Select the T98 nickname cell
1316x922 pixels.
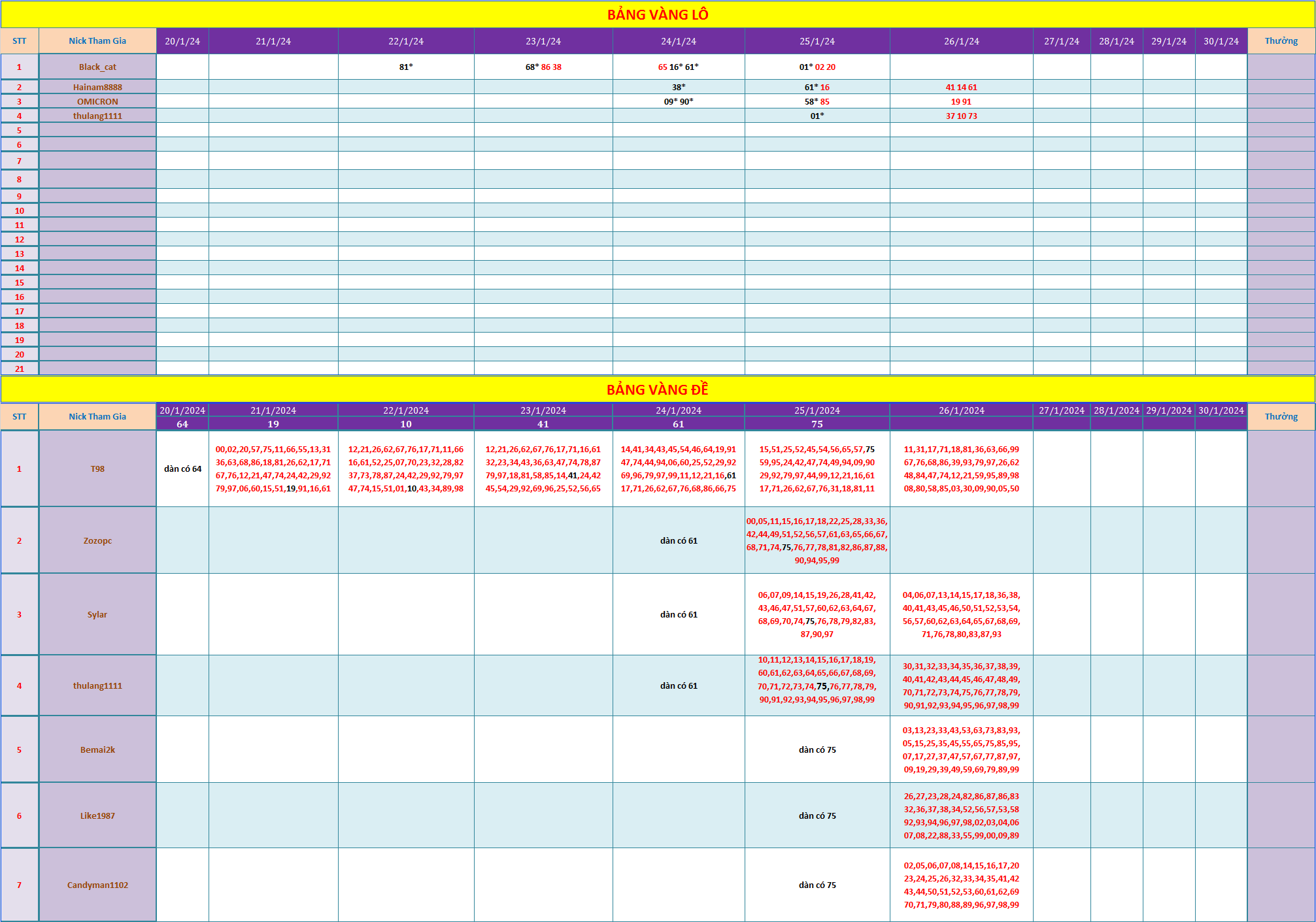point(97,469)
